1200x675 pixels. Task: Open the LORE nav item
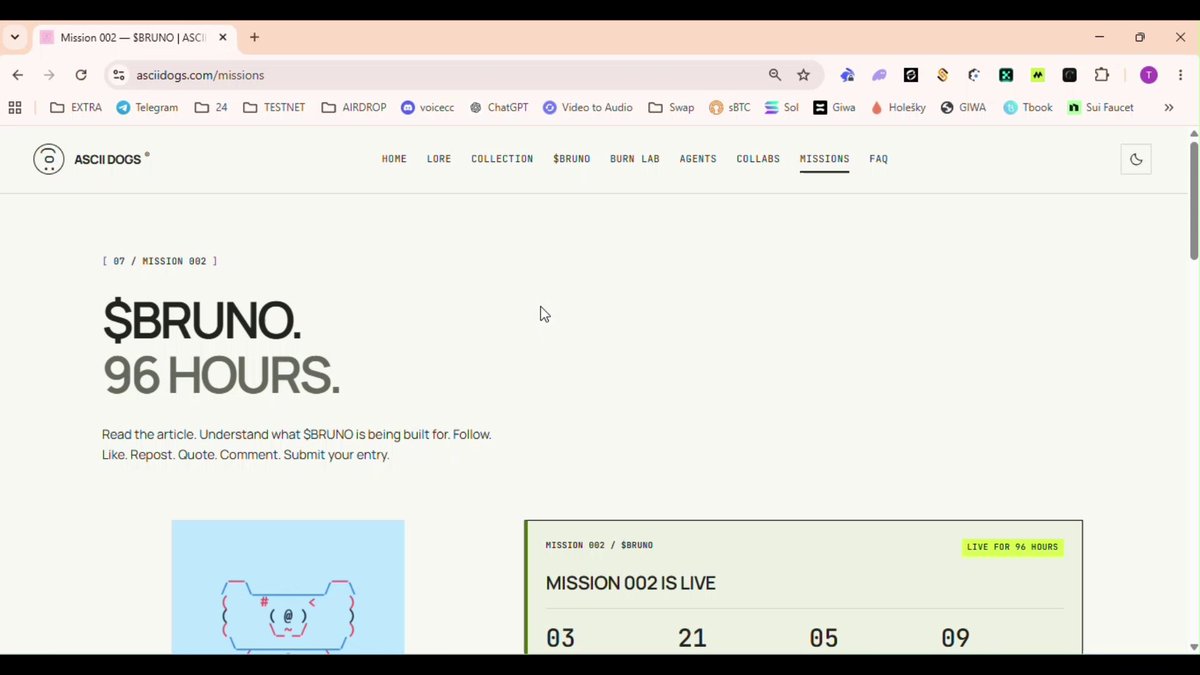(x=439, y=159)
